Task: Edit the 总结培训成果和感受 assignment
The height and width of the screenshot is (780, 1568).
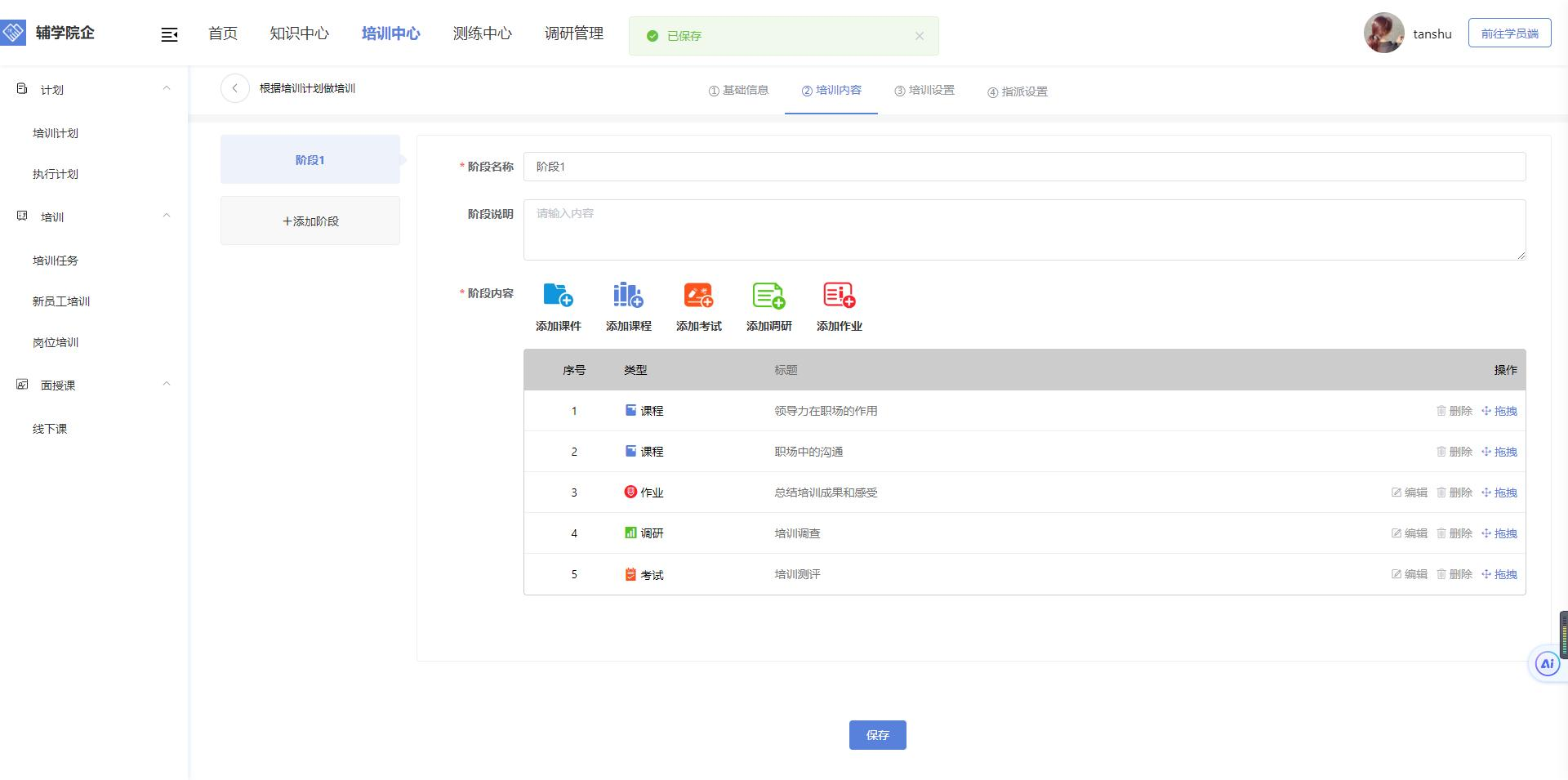Action: 1410,493
